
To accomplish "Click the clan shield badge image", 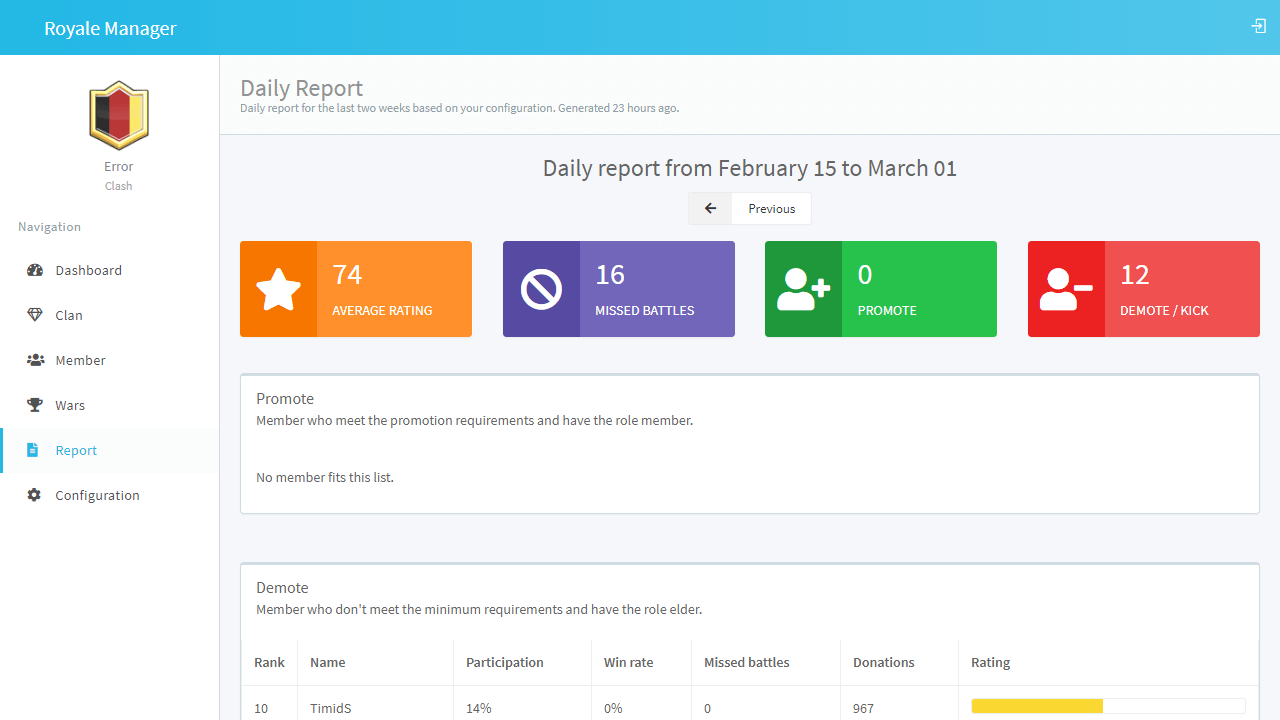I will 119,115.
